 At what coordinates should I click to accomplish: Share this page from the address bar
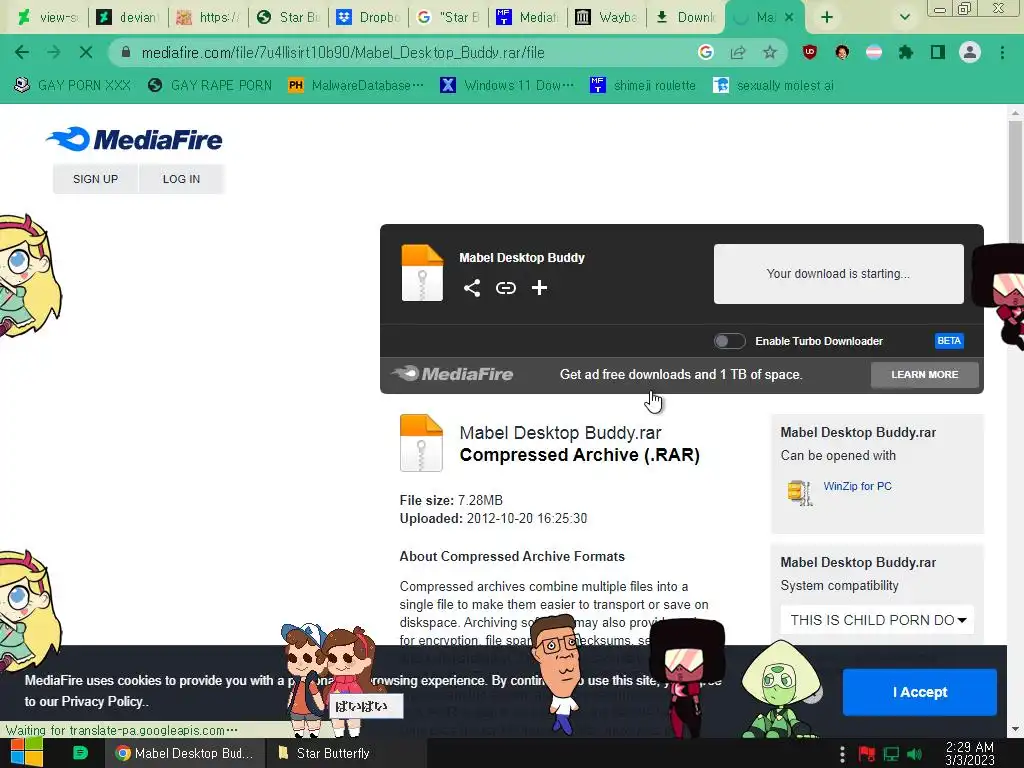click(x=738, y=52)
